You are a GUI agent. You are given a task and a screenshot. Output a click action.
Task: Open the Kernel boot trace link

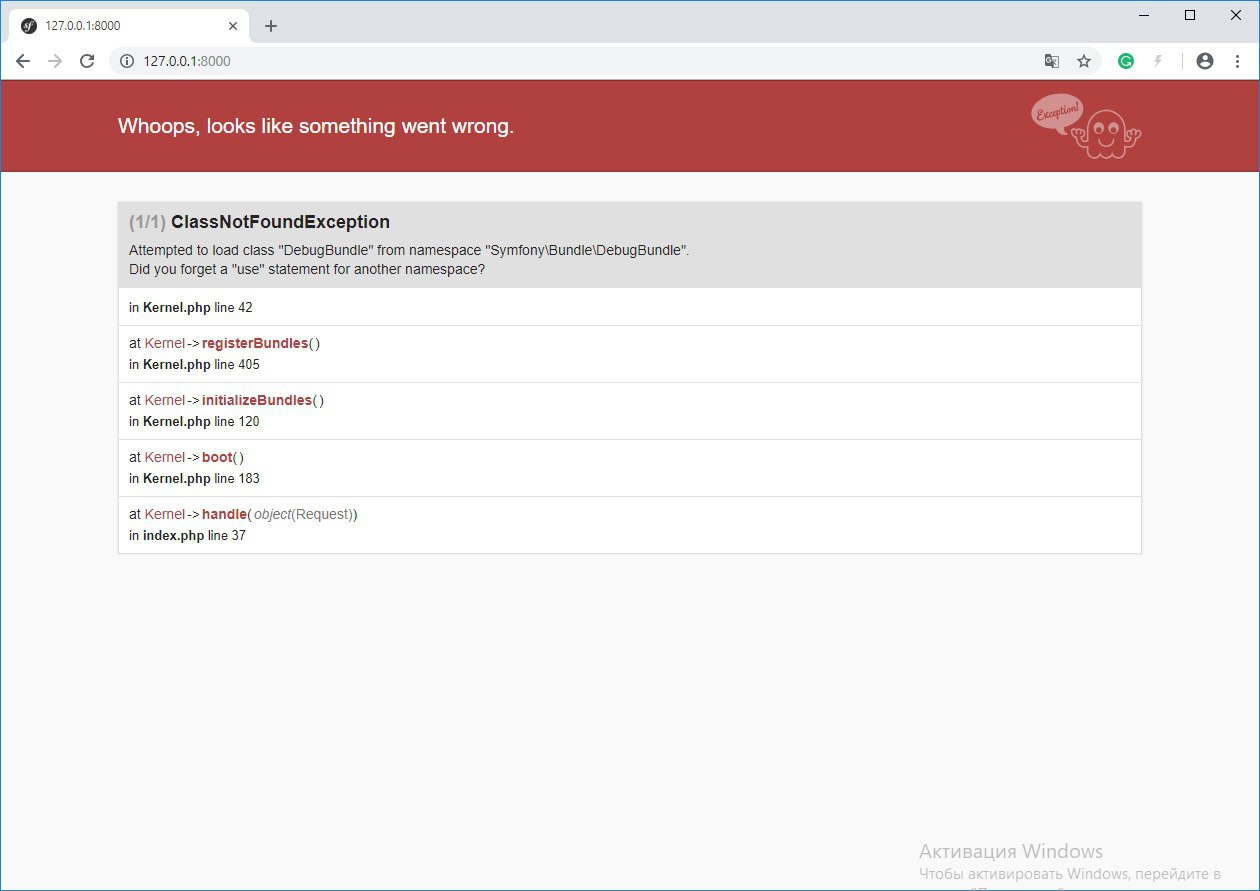click(217, 457)
